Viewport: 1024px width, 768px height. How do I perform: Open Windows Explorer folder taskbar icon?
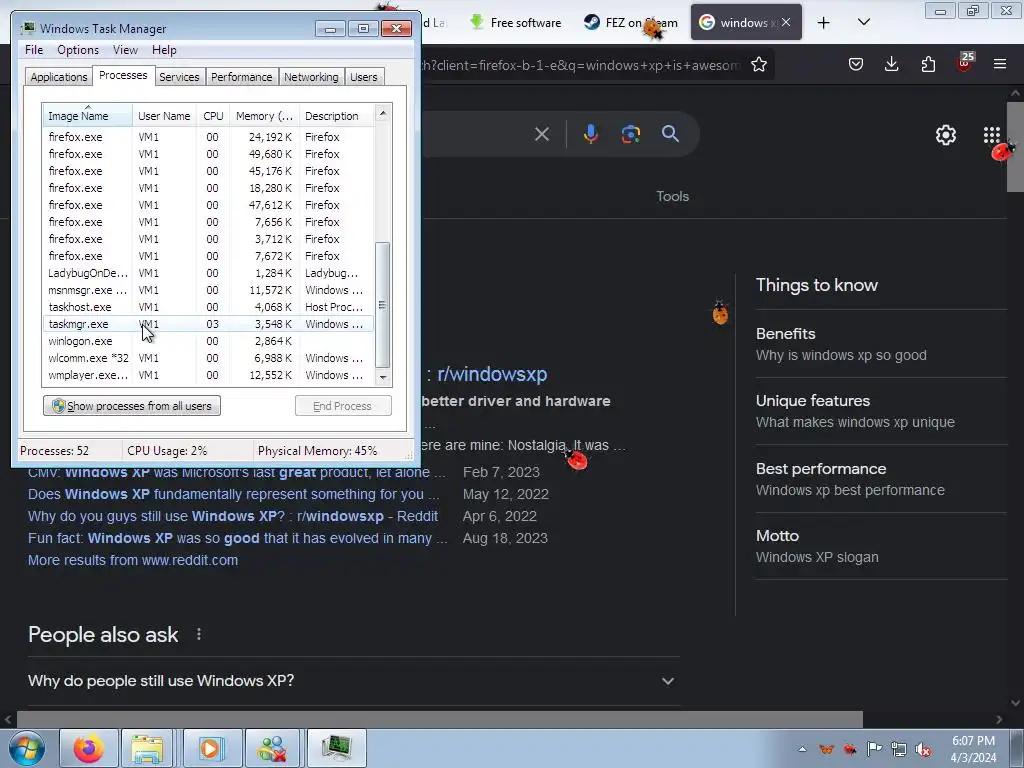point(147,748)
